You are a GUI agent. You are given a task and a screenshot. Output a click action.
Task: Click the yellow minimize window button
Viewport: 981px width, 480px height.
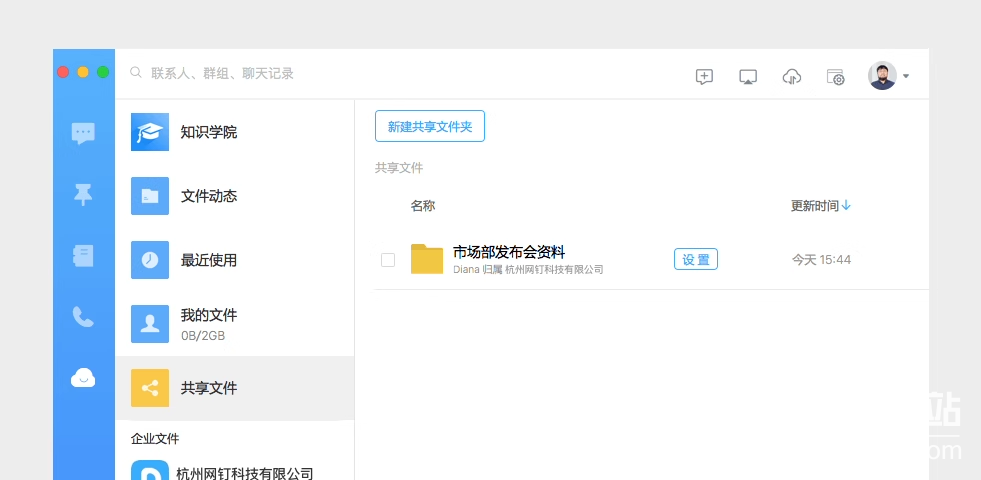[83, 72]
